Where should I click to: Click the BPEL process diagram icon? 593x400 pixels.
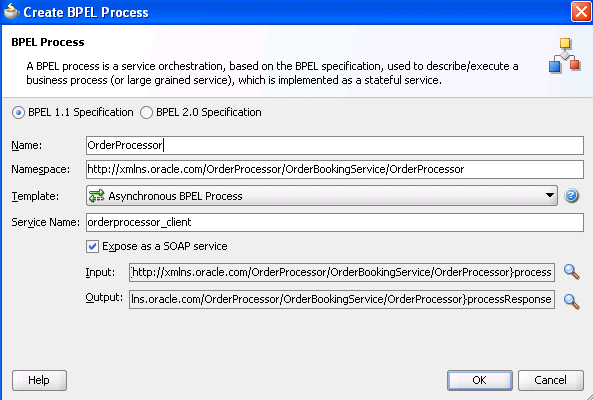coord(565,55)
